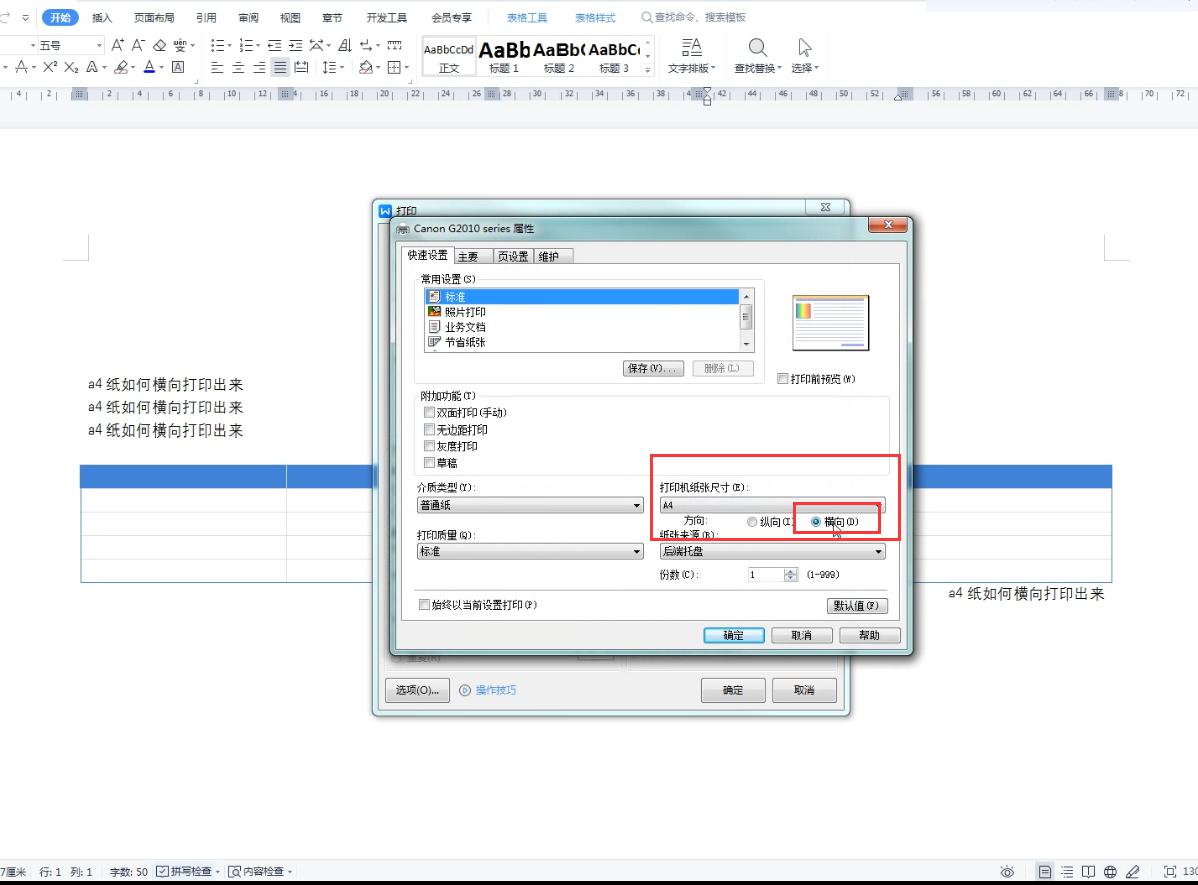Open the 维护 tab in printer properties

click(x=551, y=255)
